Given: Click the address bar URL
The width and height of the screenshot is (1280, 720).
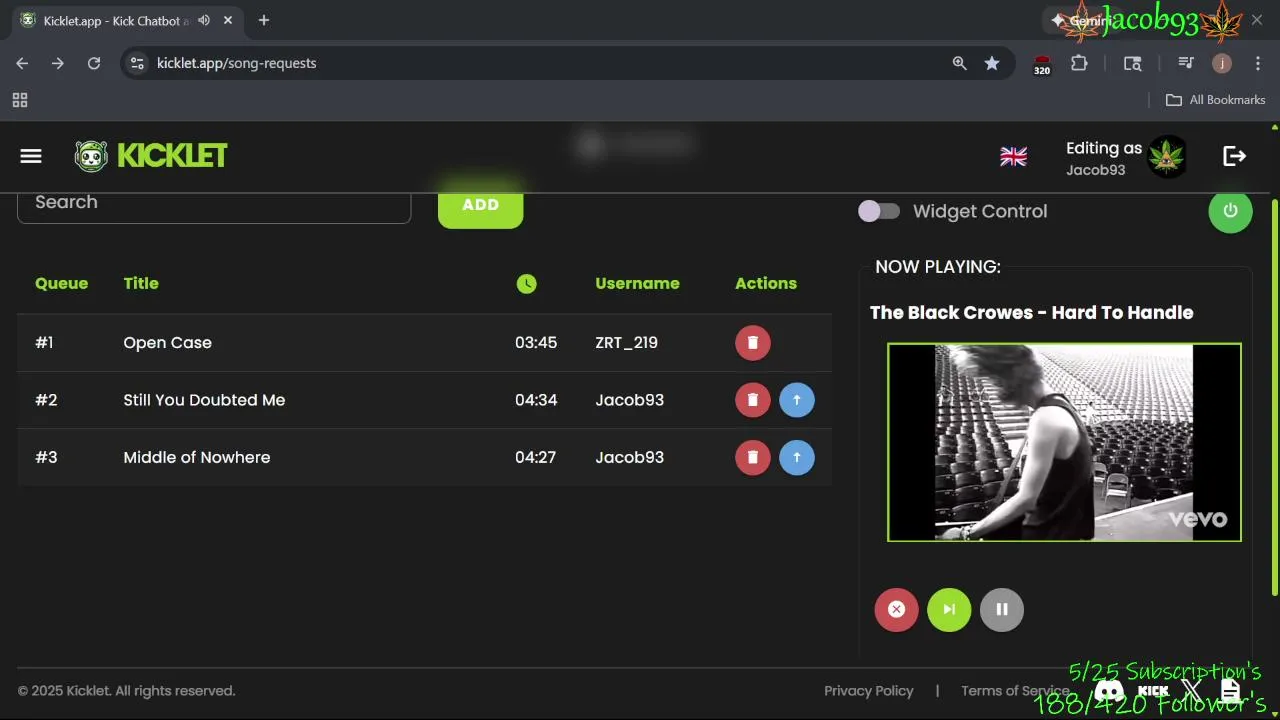Looking at the screenshot, I should (236, 63).
